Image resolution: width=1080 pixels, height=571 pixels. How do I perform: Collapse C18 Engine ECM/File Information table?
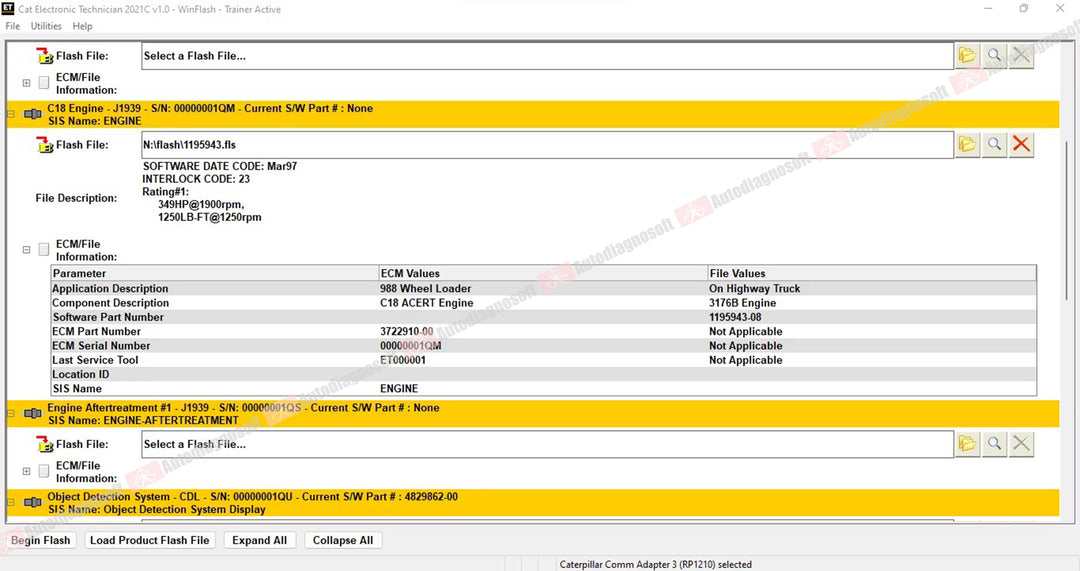26,249
